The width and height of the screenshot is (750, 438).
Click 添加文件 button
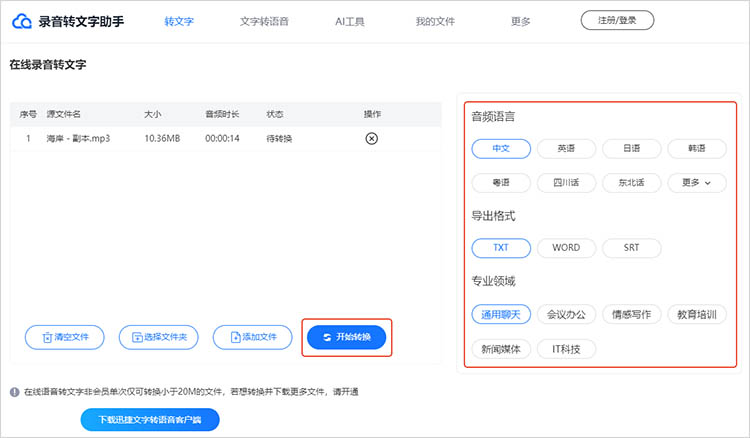[x=253, y=337]
